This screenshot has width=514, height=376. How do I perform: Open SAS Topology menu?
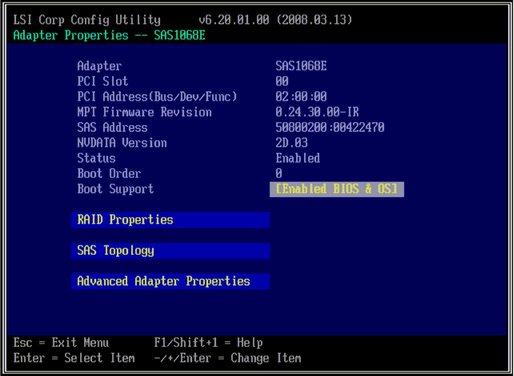(170, 251)
